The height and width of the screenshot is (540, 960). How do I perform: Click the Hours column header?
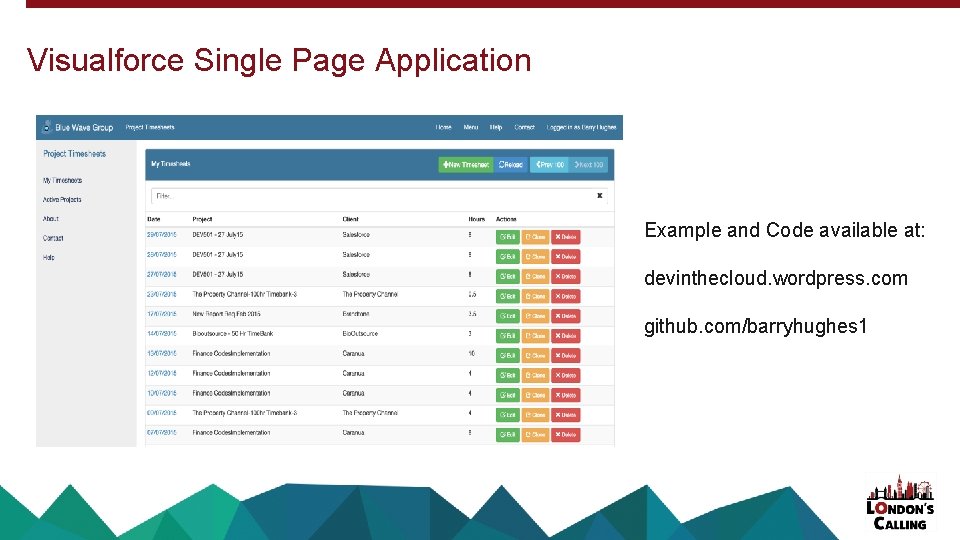point(476,219)
